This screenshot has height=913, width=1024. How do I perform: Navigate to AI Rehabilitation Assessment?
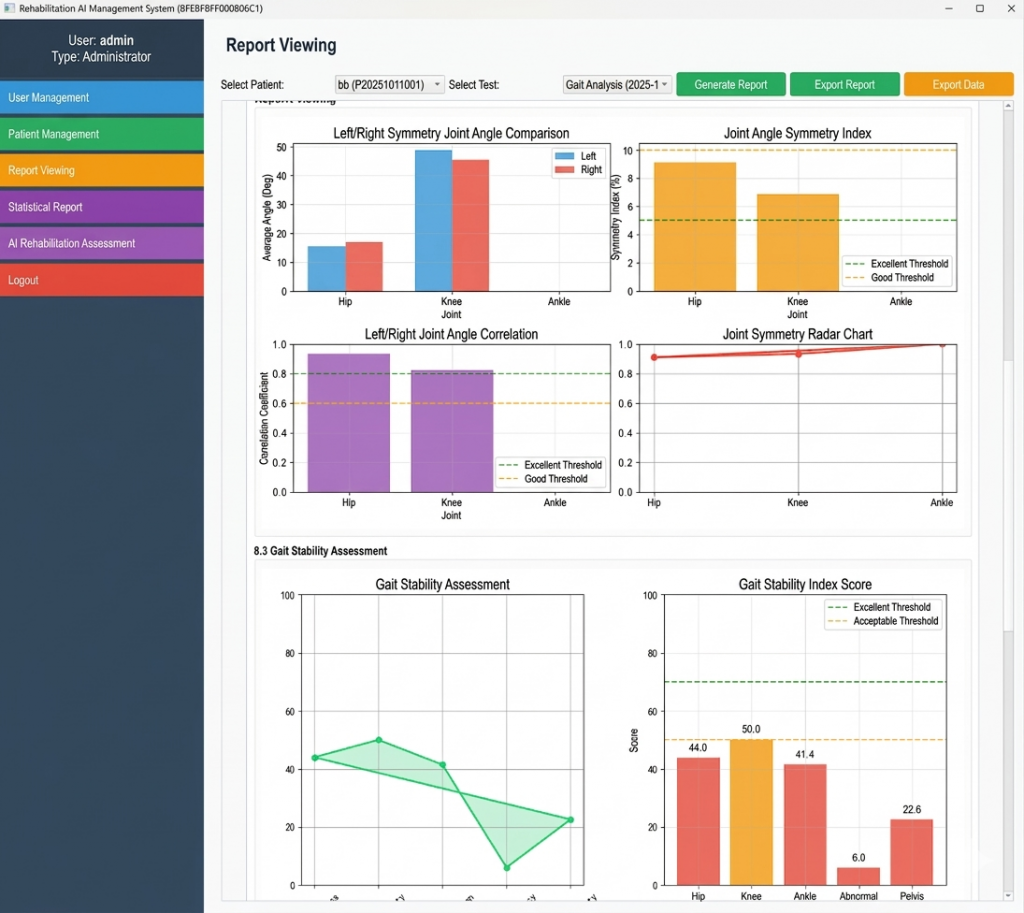pos(102,244)
